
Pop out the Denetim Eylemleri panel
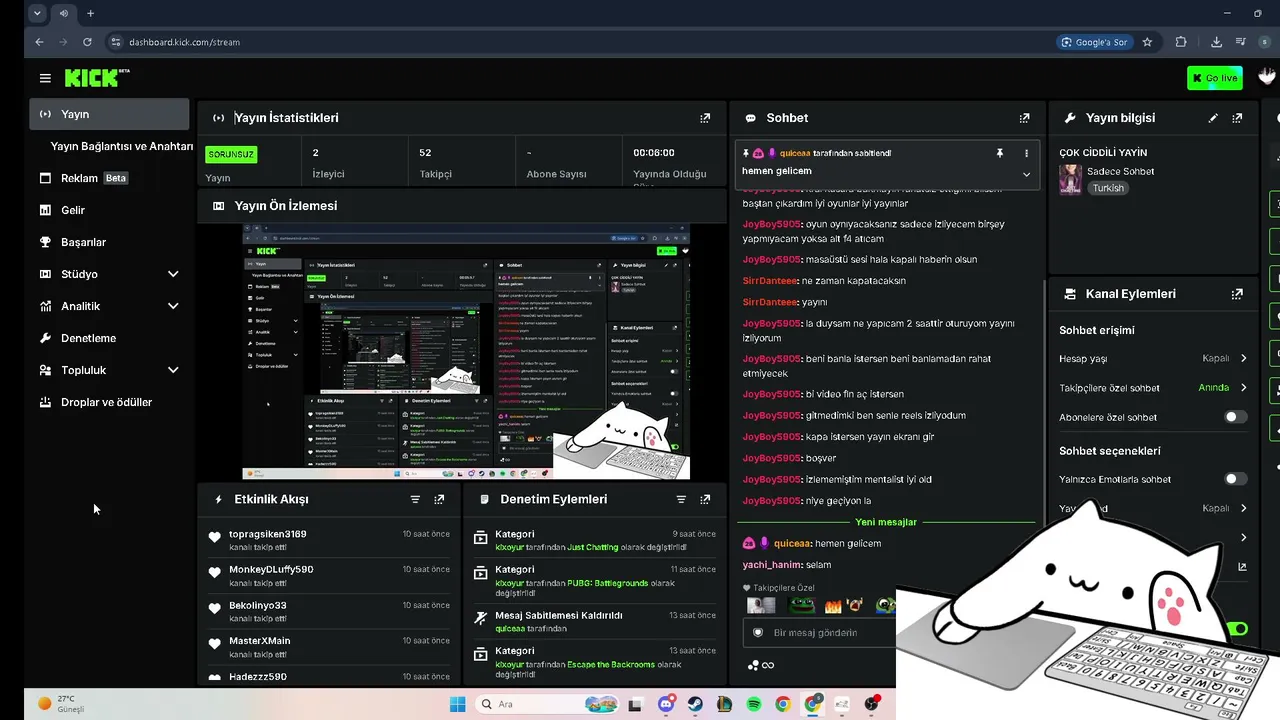(x=705, y=499)
